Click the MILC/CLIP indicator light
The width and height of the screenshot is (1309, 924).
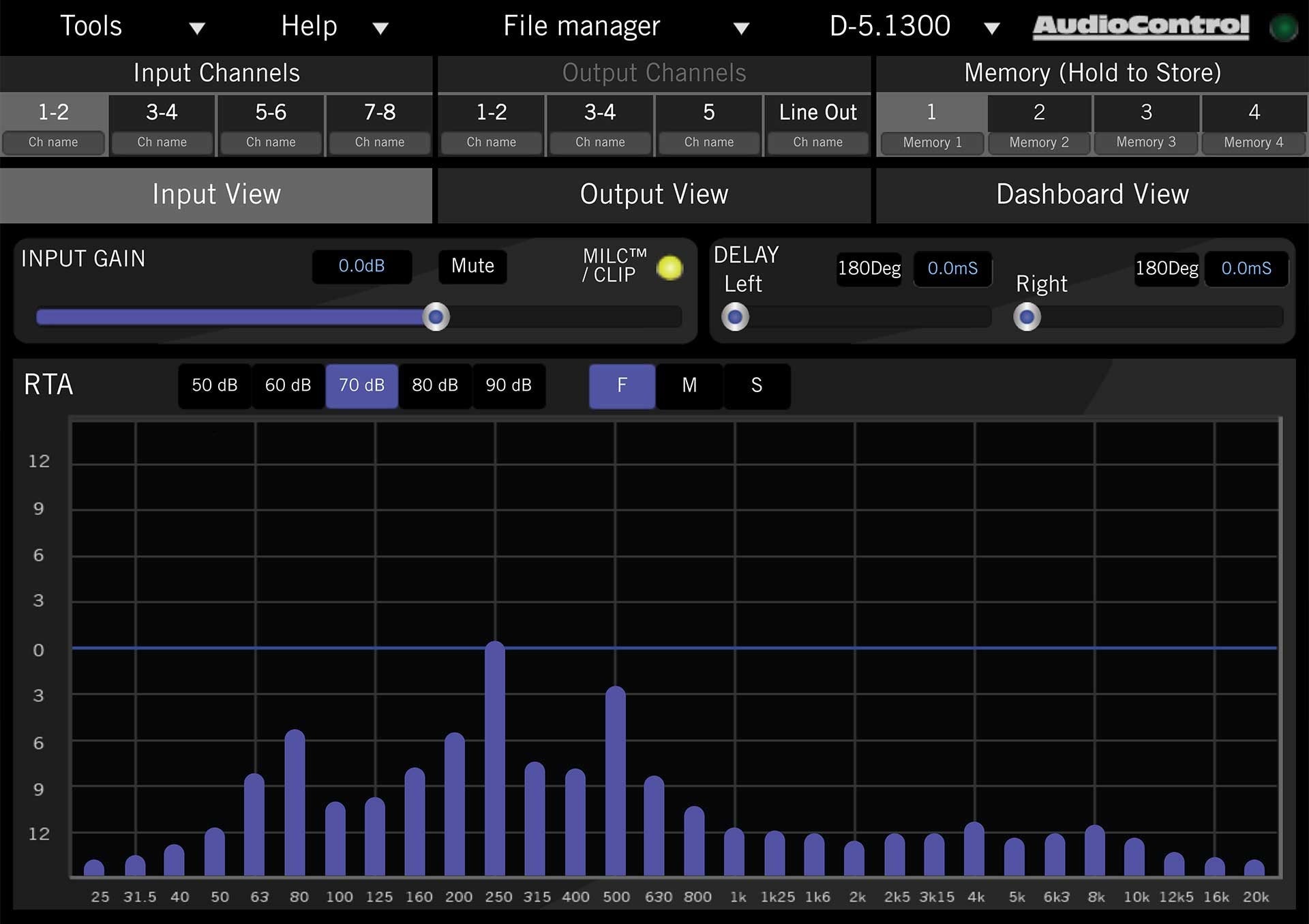tap(669, 269)
